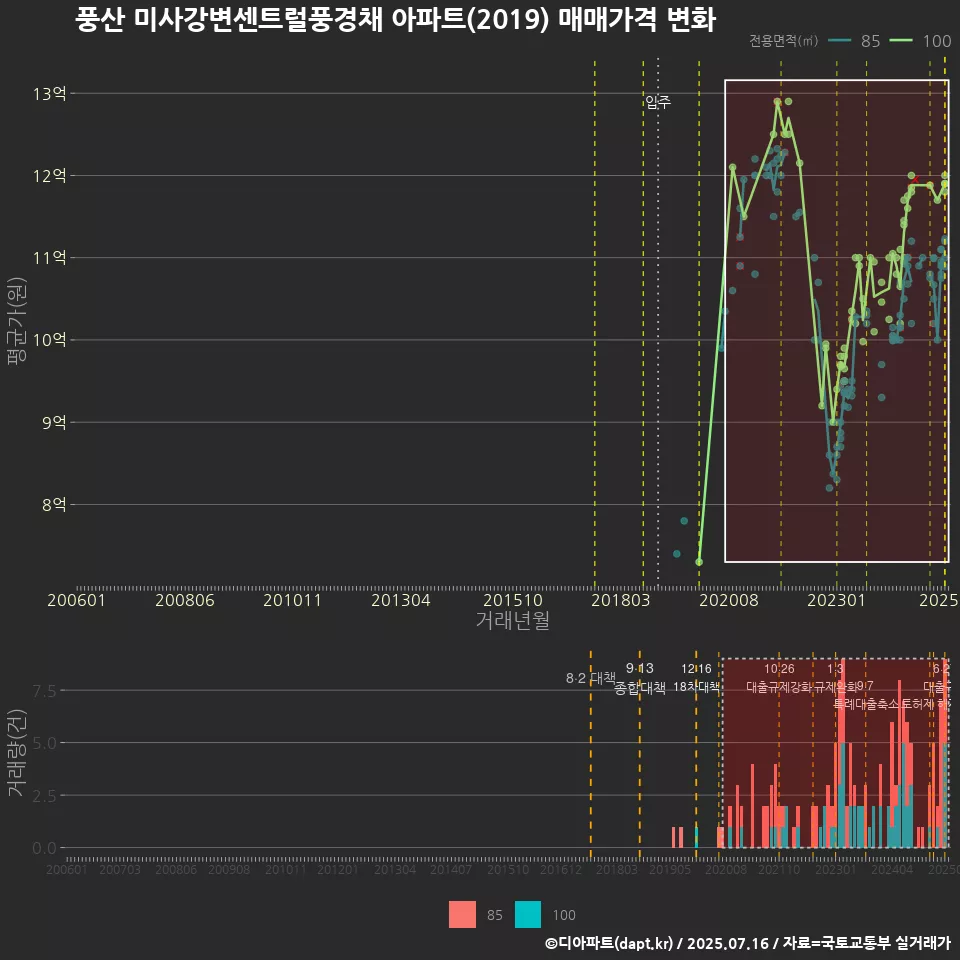This screenshot has width=960, height=960.
Task: Click the 200703 tick label on the volume chart
Action: pyautogui.click(x=120, y=869)
